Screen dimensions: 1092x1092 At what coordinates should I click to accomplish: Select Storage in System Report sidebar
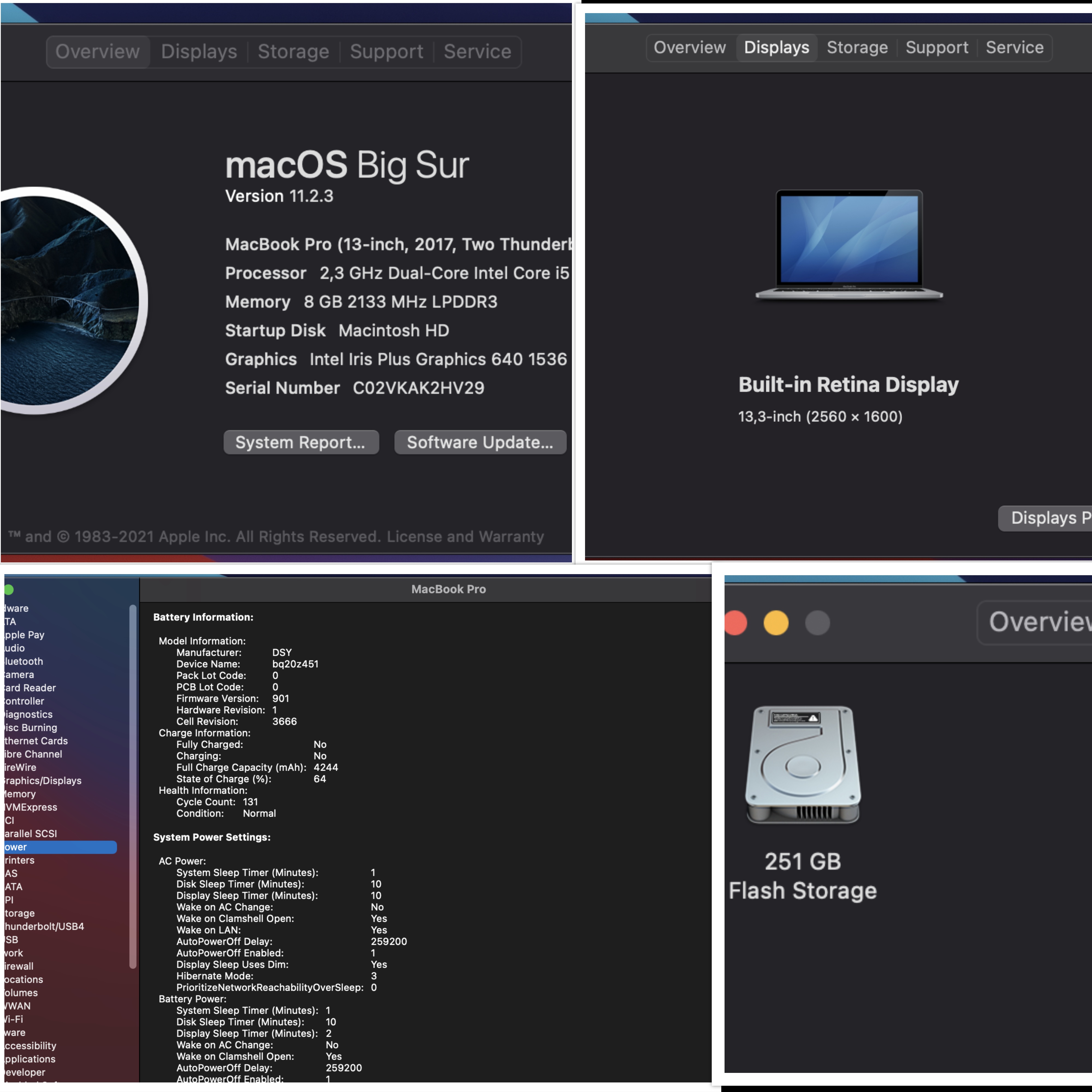click(x=19, y=913)
